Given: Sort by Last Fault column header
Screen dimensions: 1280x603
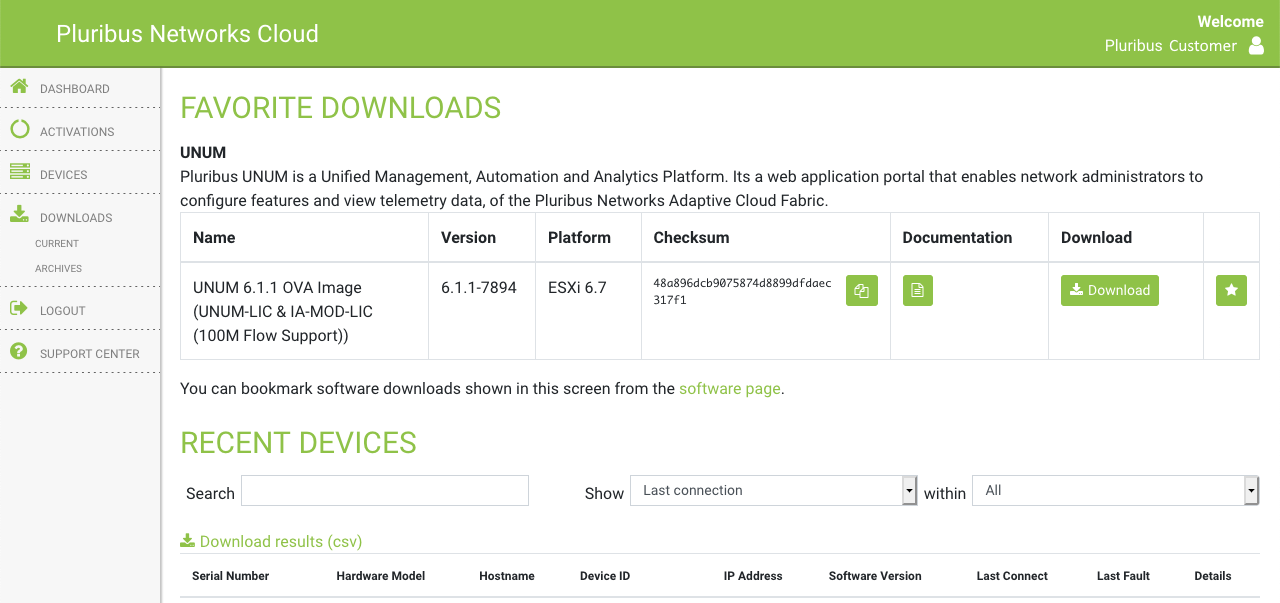Looking at the screenshot, I should pos(1123,576).
